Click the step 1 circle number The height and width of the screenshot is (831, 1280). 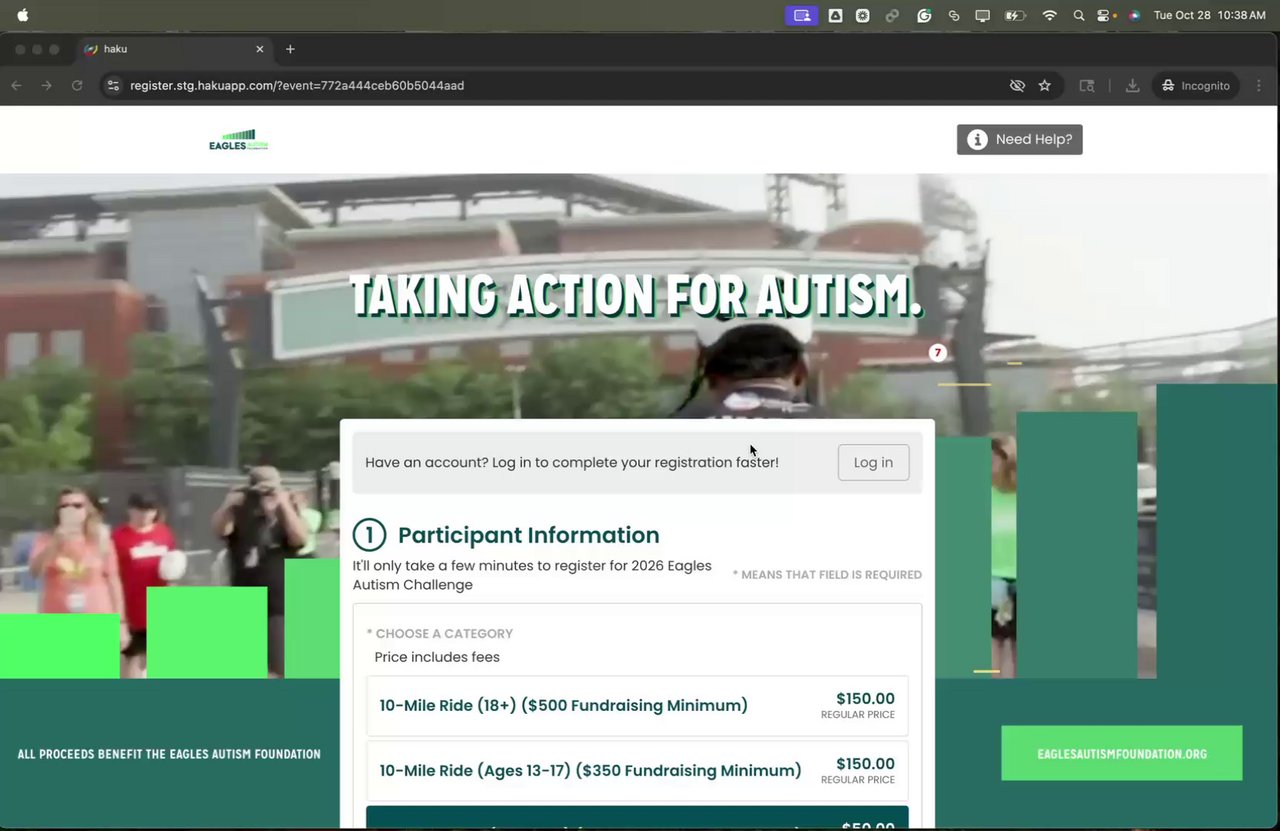(369, 535)
